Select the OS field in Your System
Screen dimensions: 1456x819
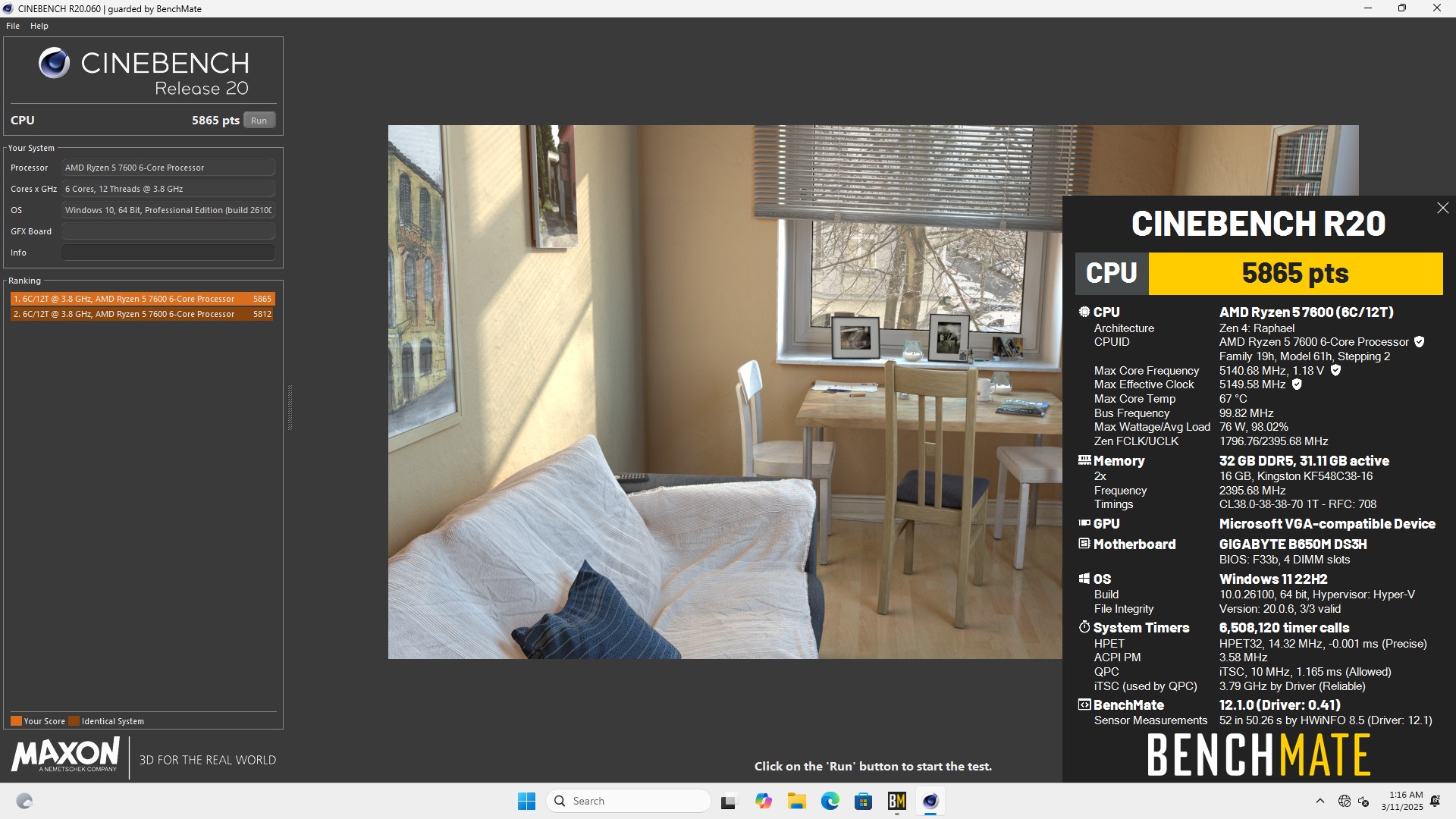168,210
